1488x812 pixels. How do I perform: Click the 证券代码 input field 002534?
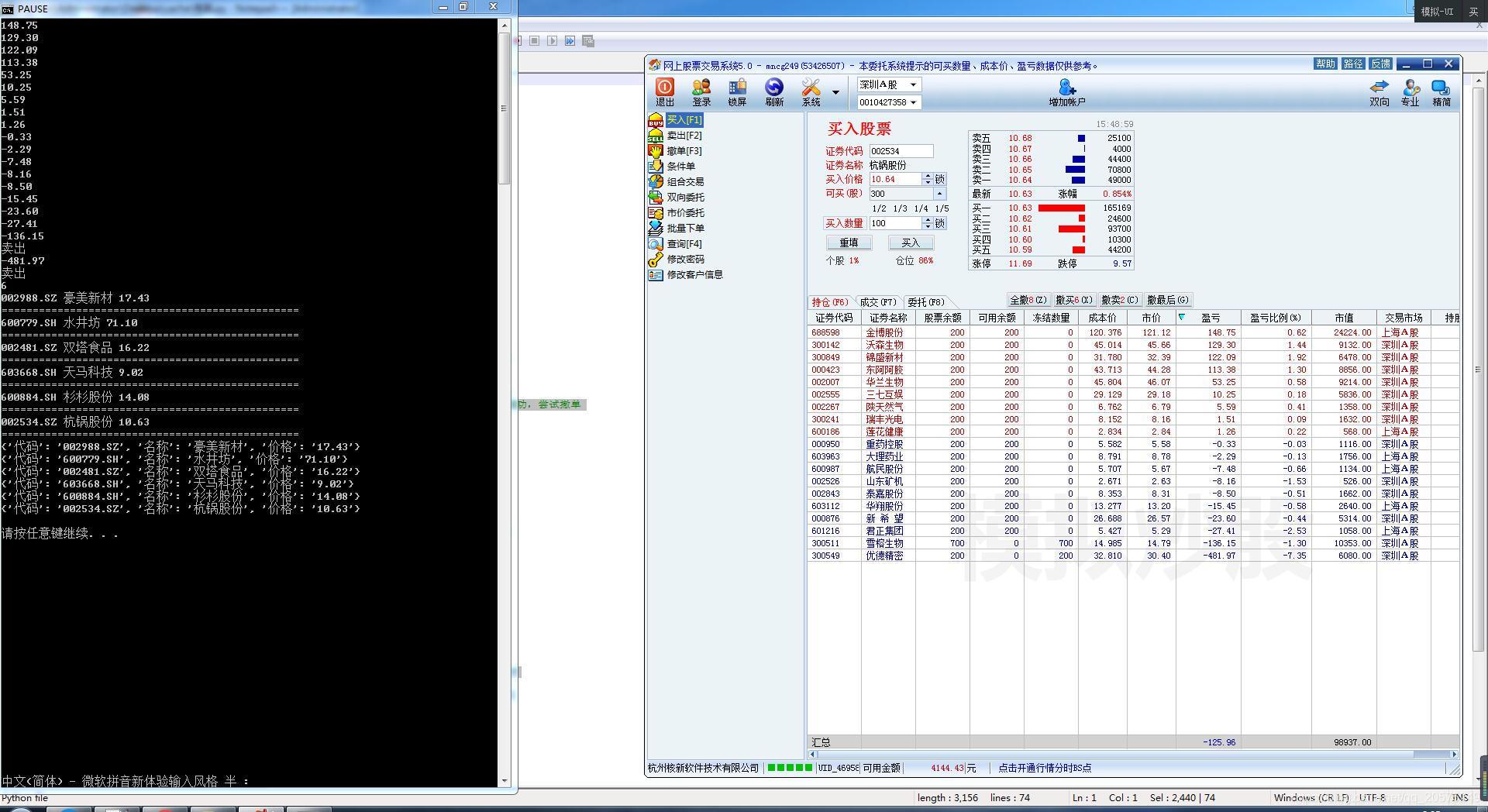(901, 151)
